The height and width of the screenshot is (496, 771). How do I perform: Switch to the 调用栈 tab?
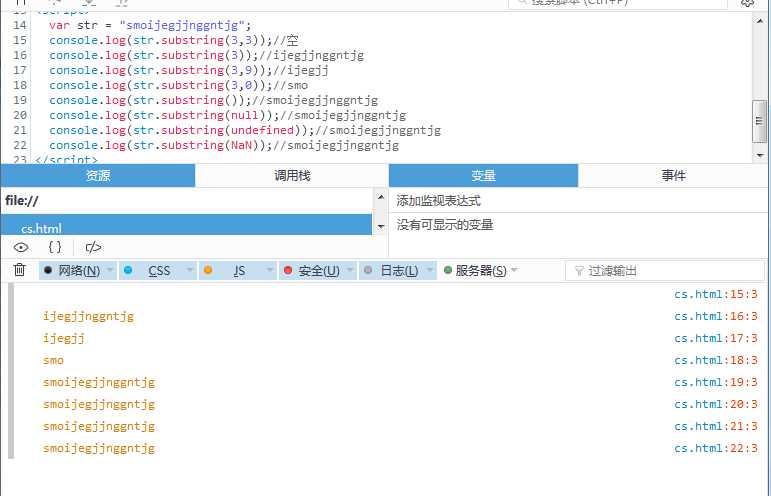(x=292, y=175)
